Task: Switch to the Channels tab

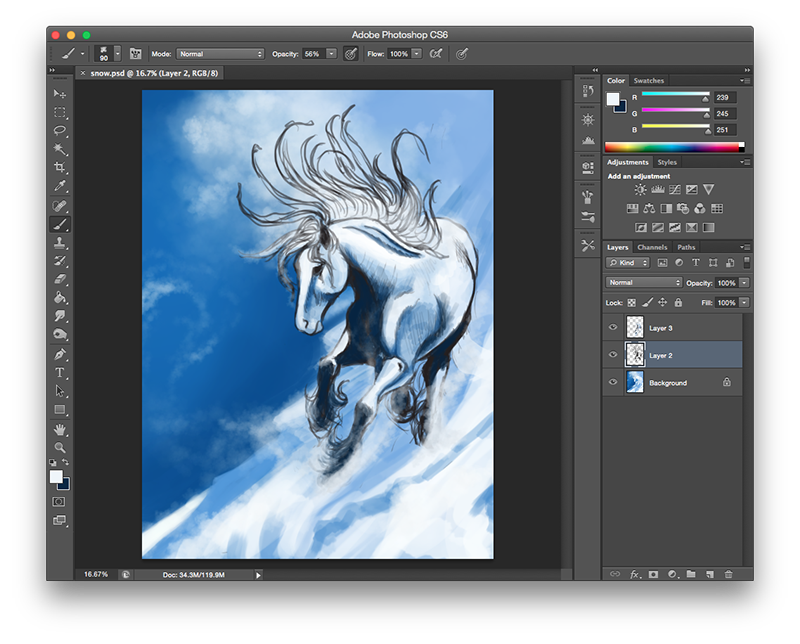Action: click(652, 247)
